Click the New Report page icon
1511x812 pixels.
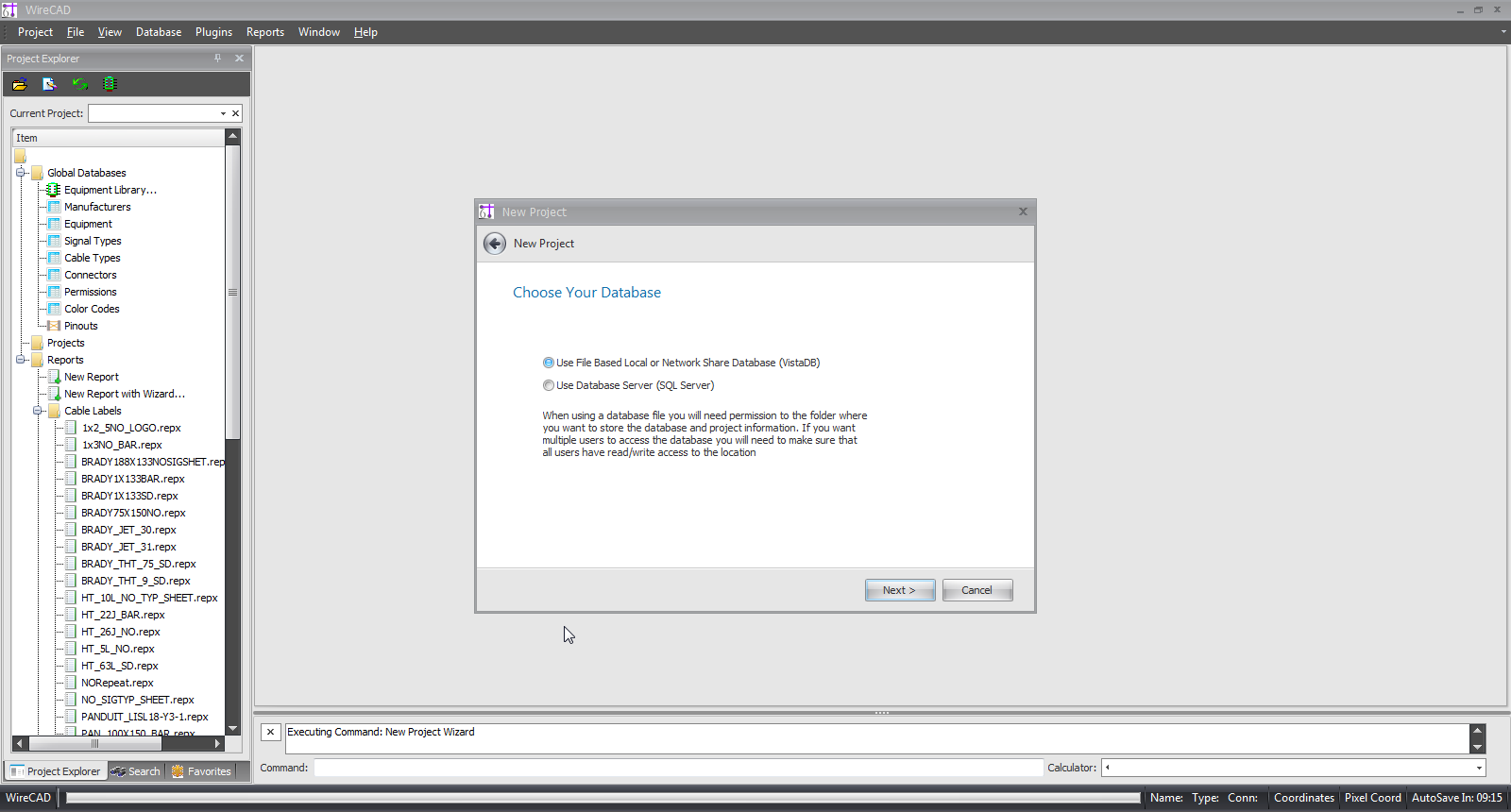coord(54,377)
